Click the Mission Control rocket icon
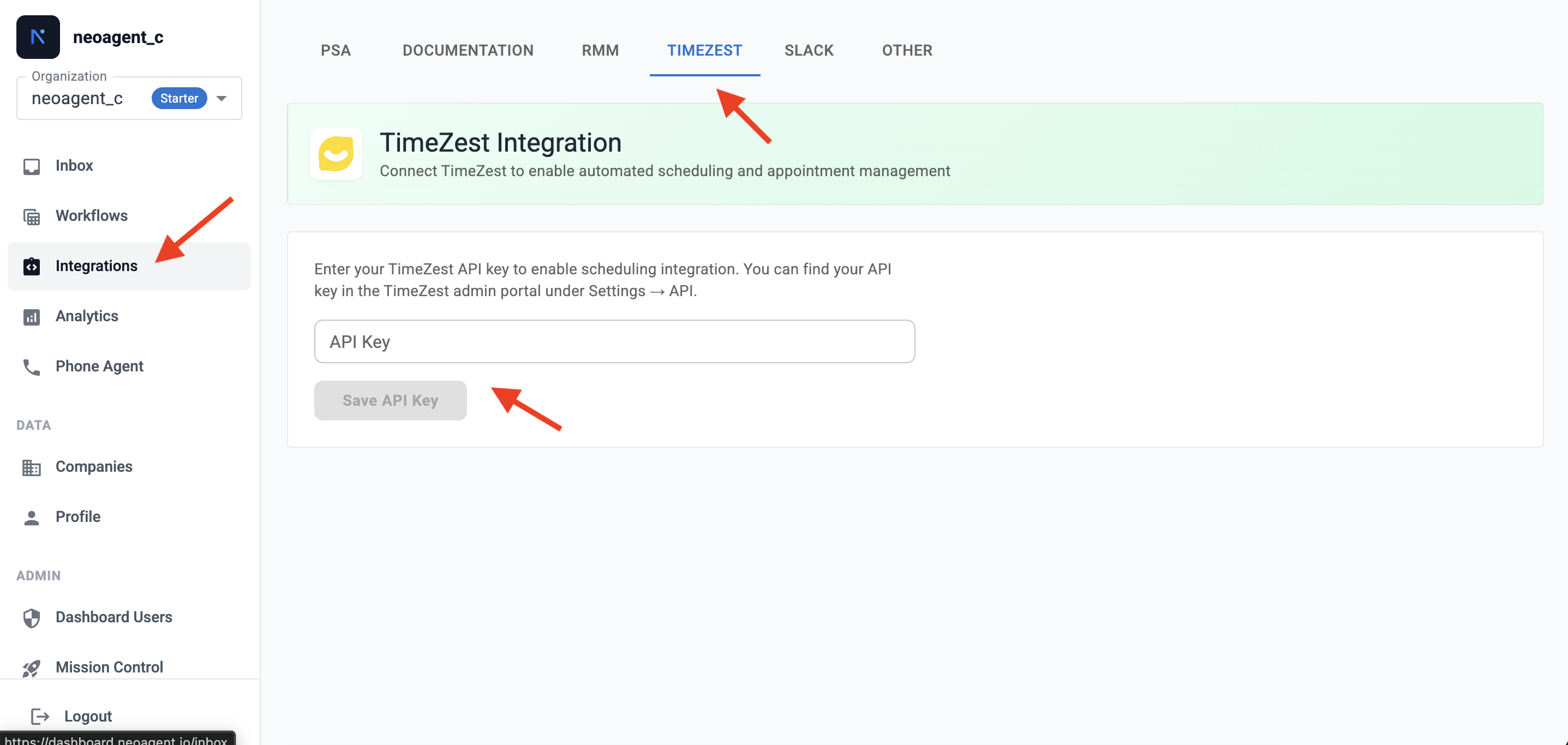 pos(31,667)
